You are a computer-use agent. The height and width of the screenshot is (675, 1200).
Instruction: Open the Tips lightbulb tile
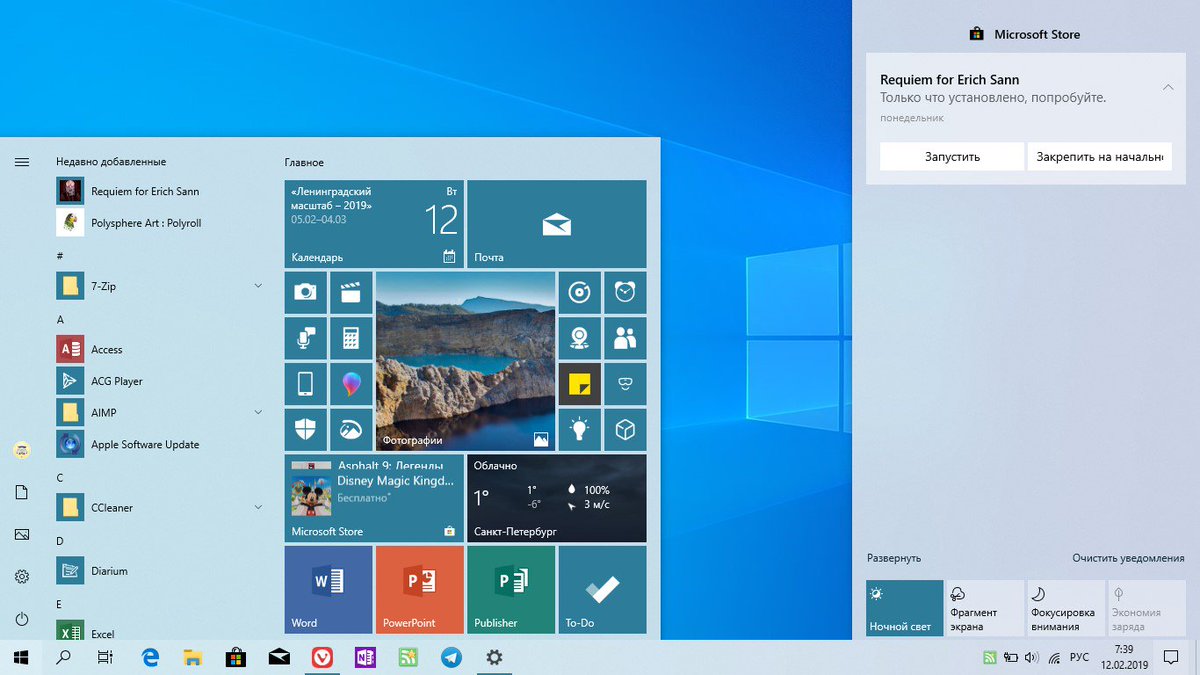(579, 430)
